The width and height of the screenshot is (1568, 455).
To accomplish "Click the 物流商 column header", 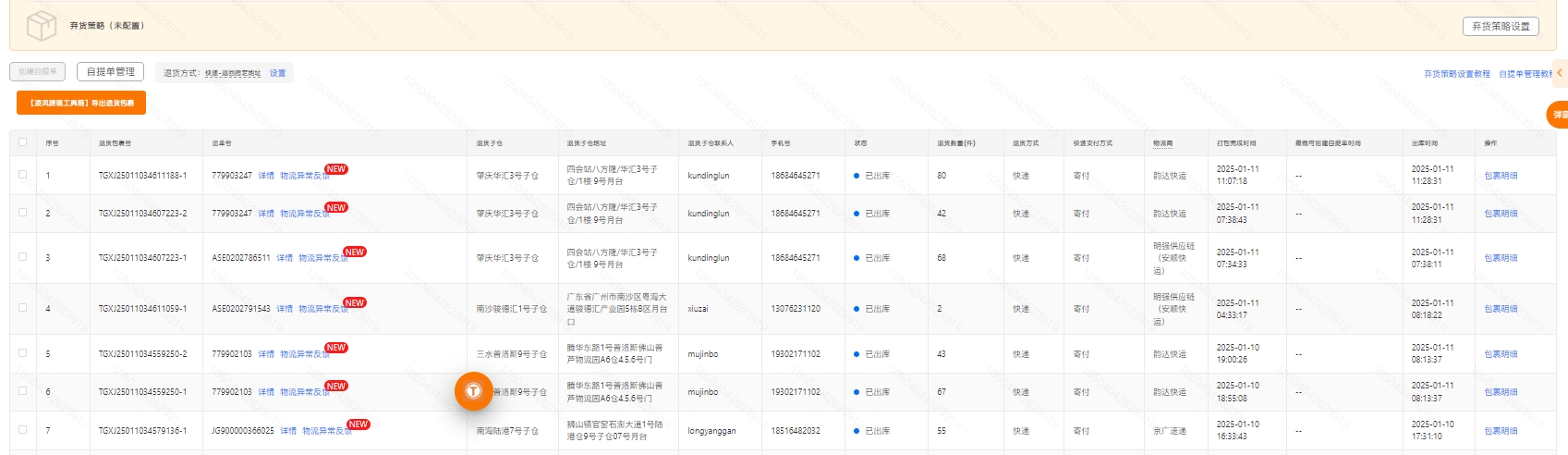I will [x=1162, y=143].
